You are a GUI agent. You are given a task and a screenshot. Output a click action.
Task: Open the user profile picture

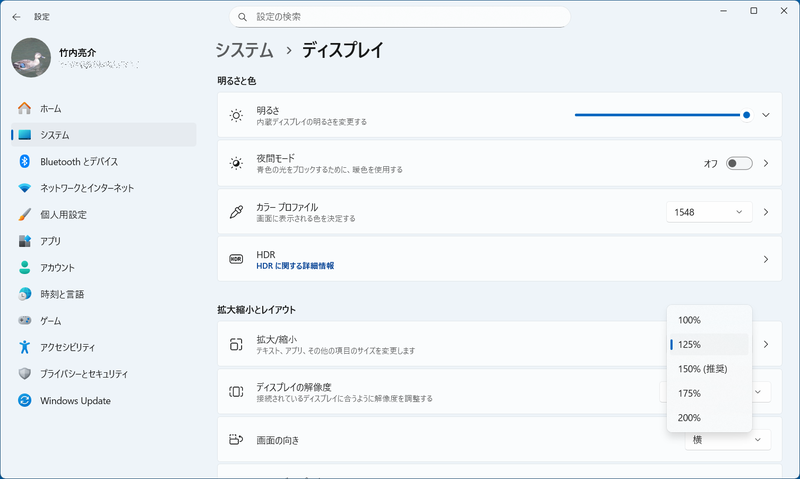[31, 58]
